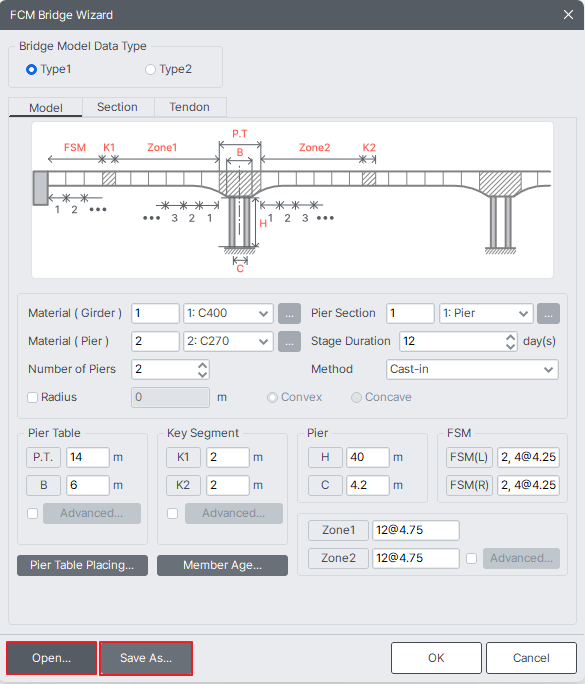Open the Method Cast-in dropdown

(472, 369)
